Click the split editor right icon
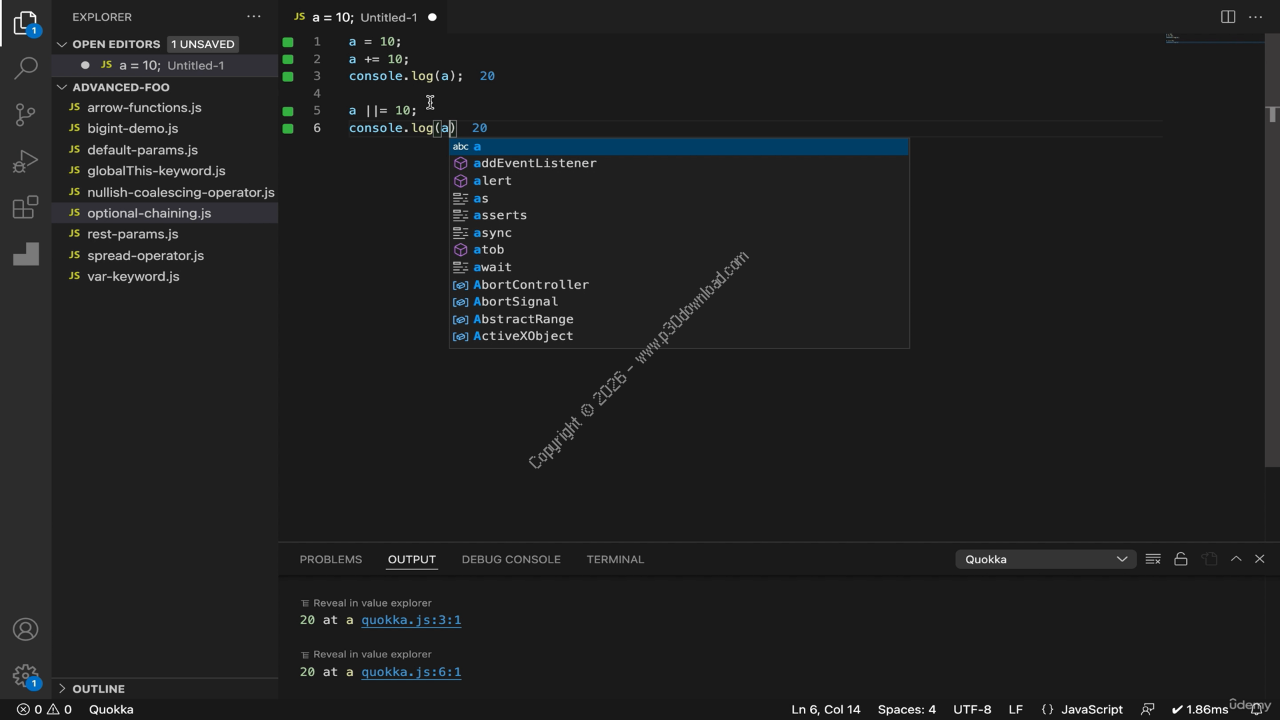 1228,17
